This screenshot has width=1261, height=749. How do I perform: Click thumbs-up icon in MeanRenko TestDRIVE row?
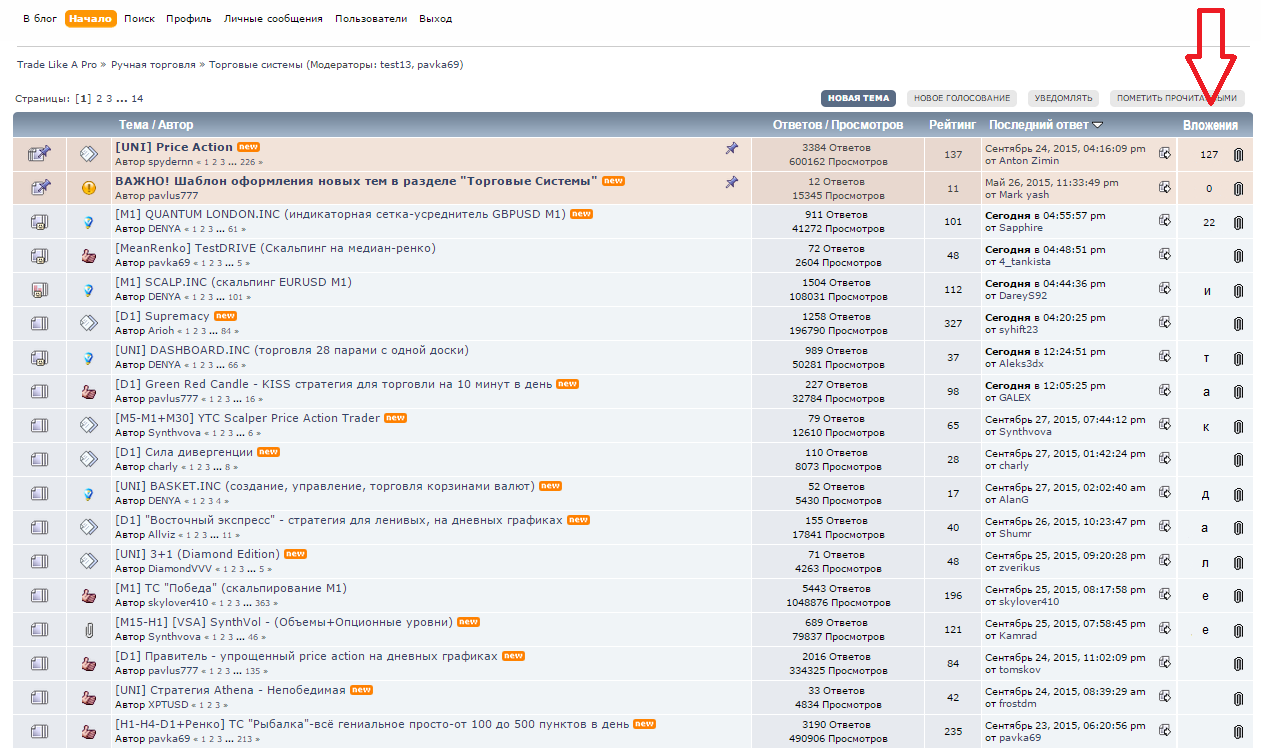click(x=89, y=256)
